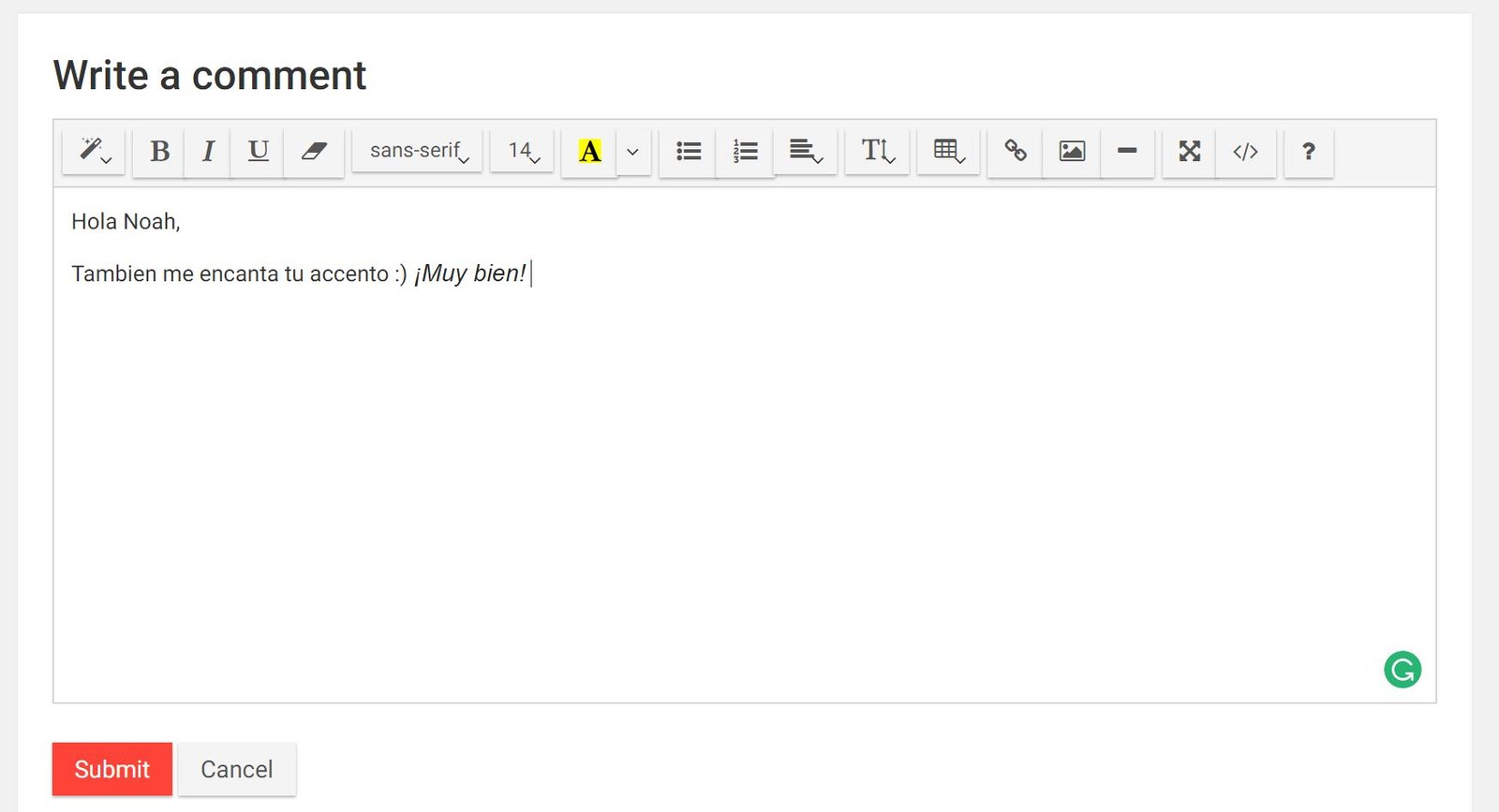
Task: Insert an unordered bullet list
Action: 689,151
